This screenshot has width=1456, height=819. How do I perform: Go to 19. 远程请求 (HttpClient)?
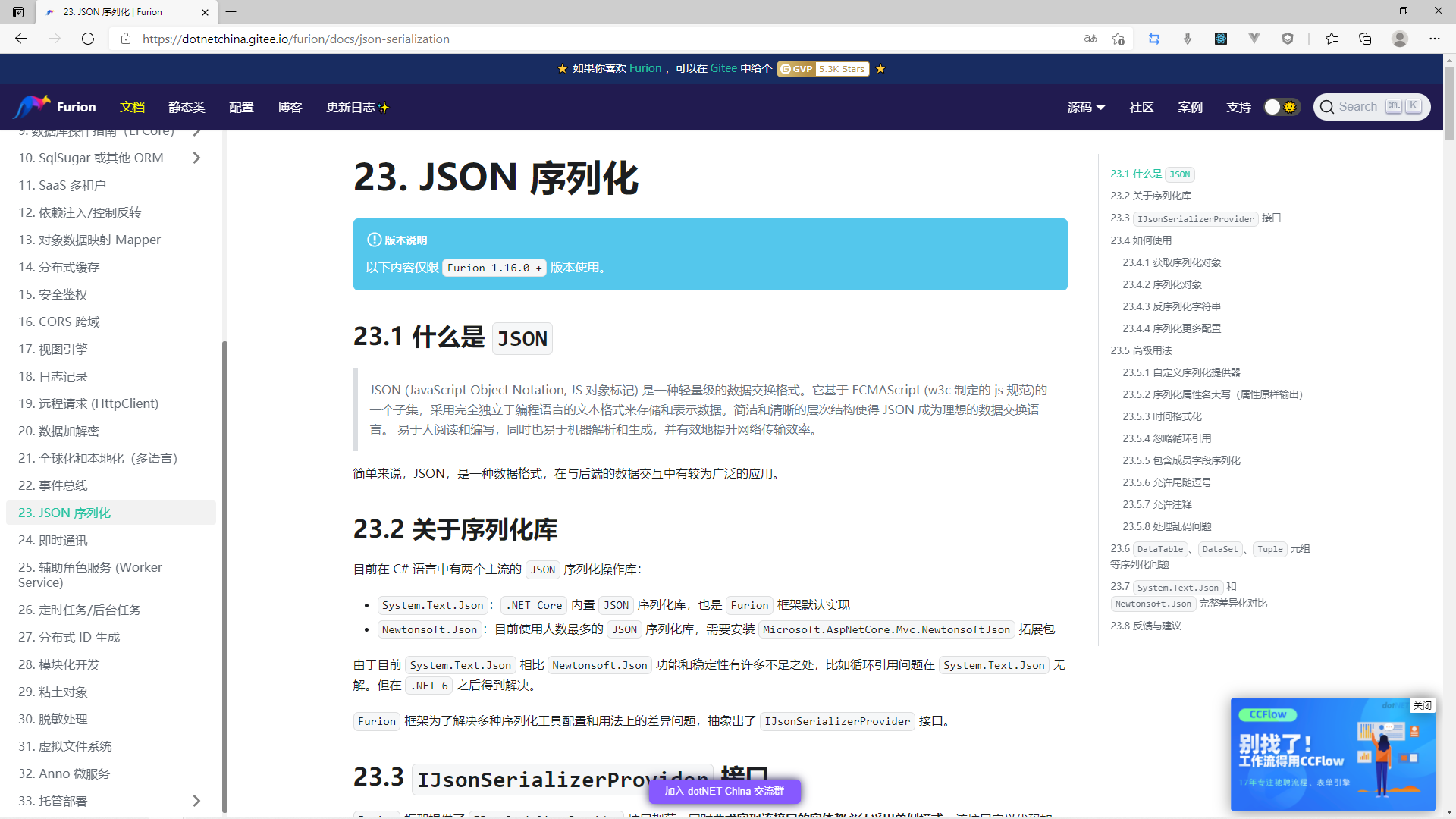point(89,403)
